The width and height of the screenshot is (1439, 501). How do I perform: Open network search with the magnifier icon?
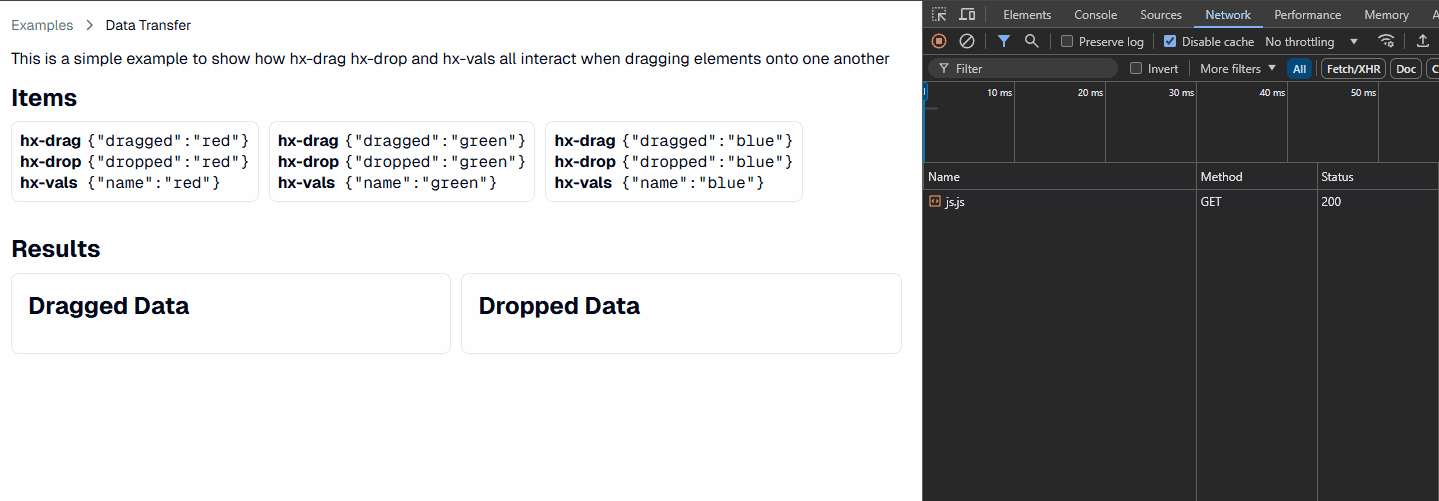pyautogui.click(x=1032, y=41)
